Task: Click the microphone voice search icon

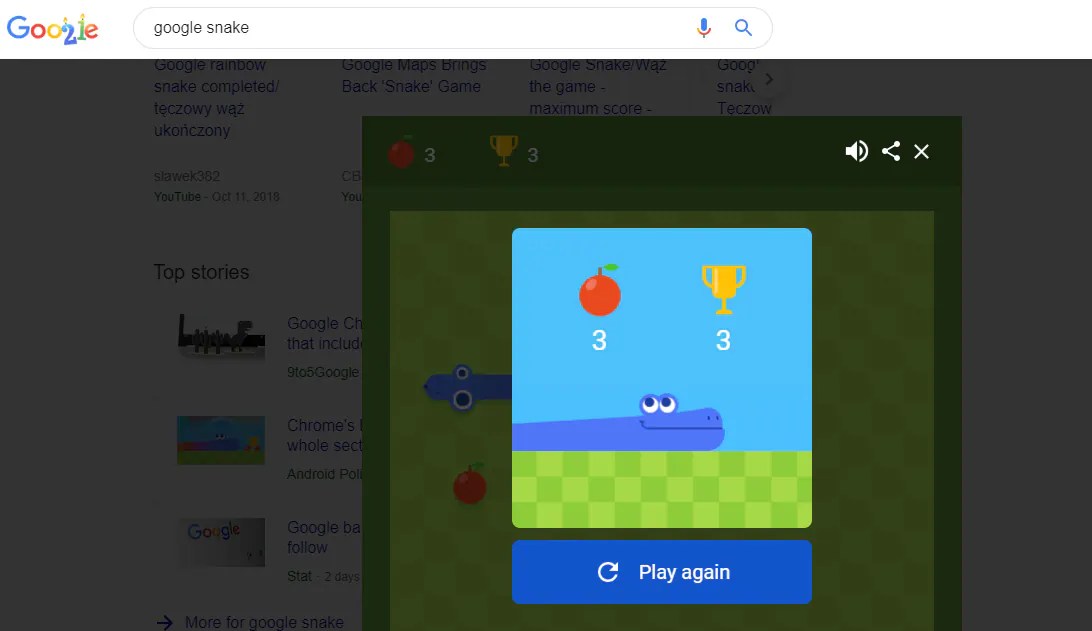Action: point(704,28)
